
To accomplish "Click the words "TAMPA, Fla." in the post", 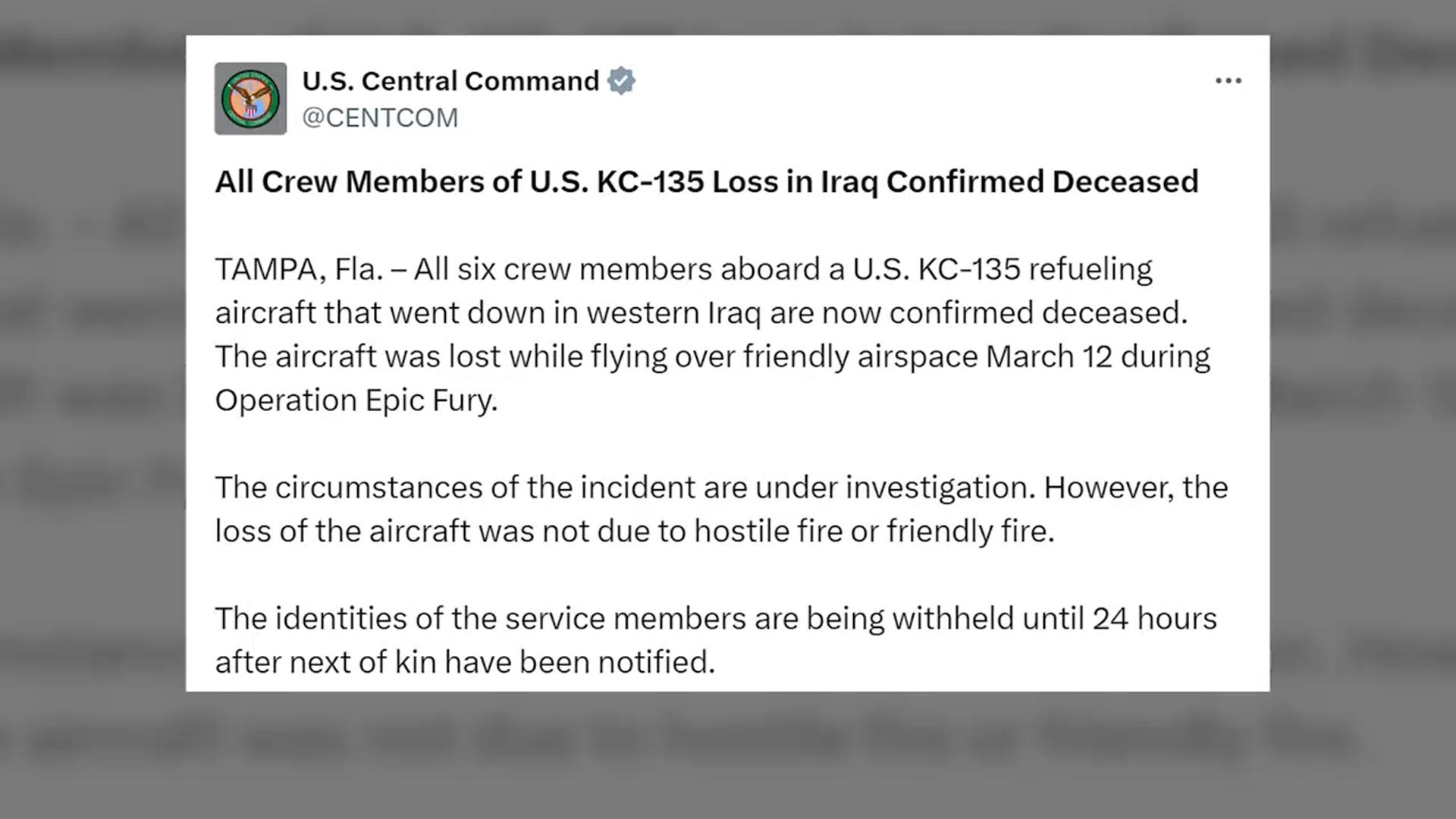I will click(299, 269).
